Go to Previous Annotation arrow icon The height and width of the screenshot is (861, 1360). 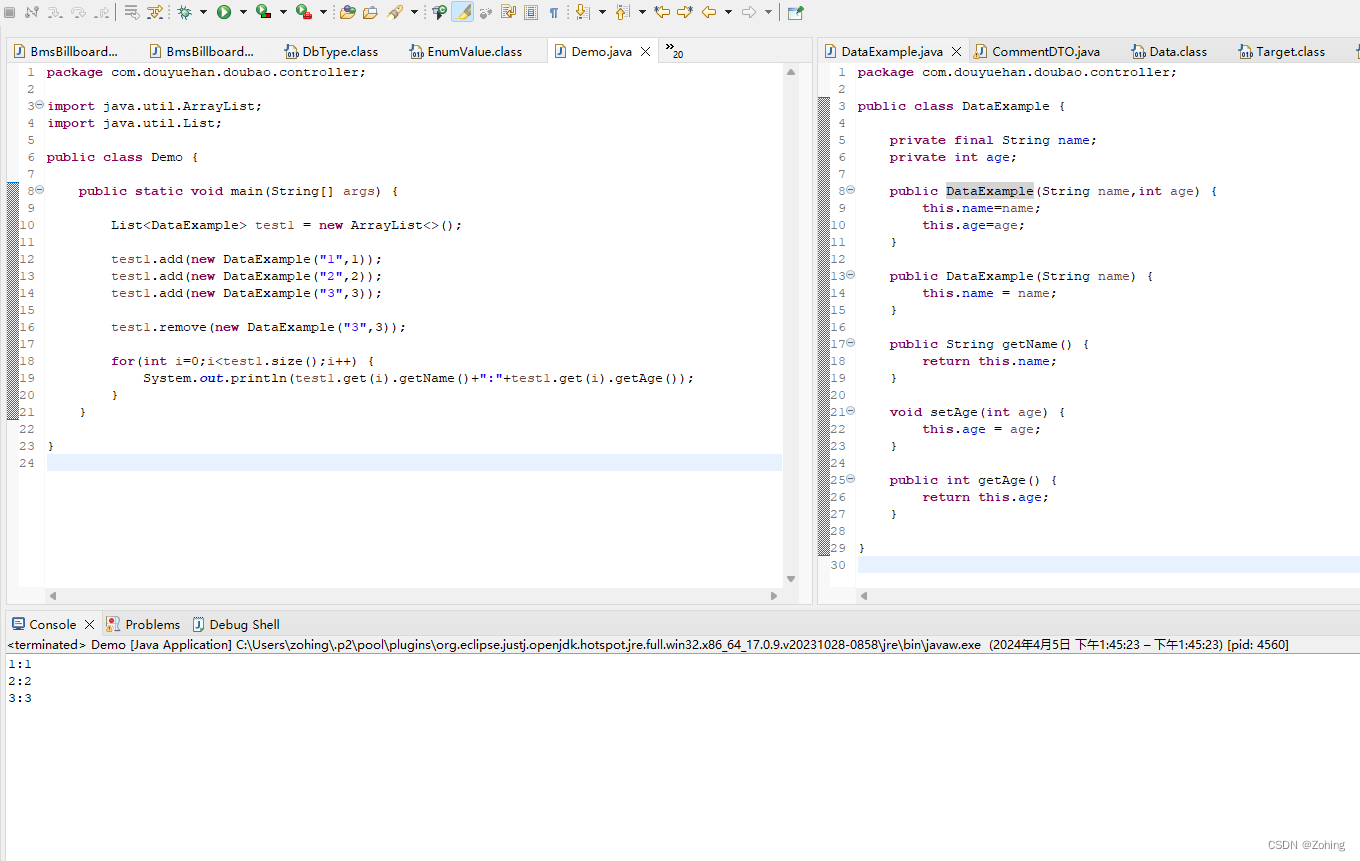[621, 12]
